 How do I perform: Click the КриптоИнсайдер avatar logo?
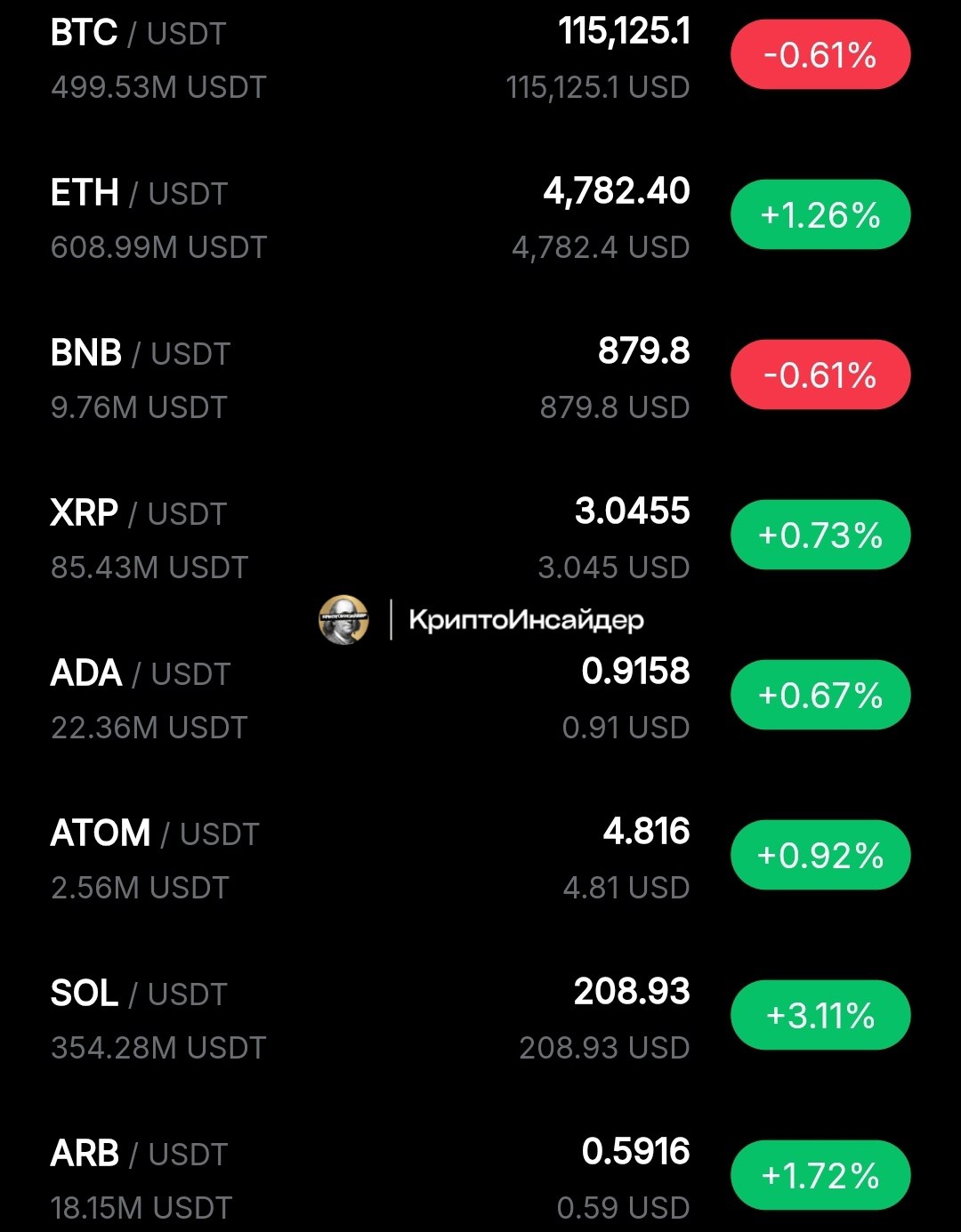tap(343, 620)
